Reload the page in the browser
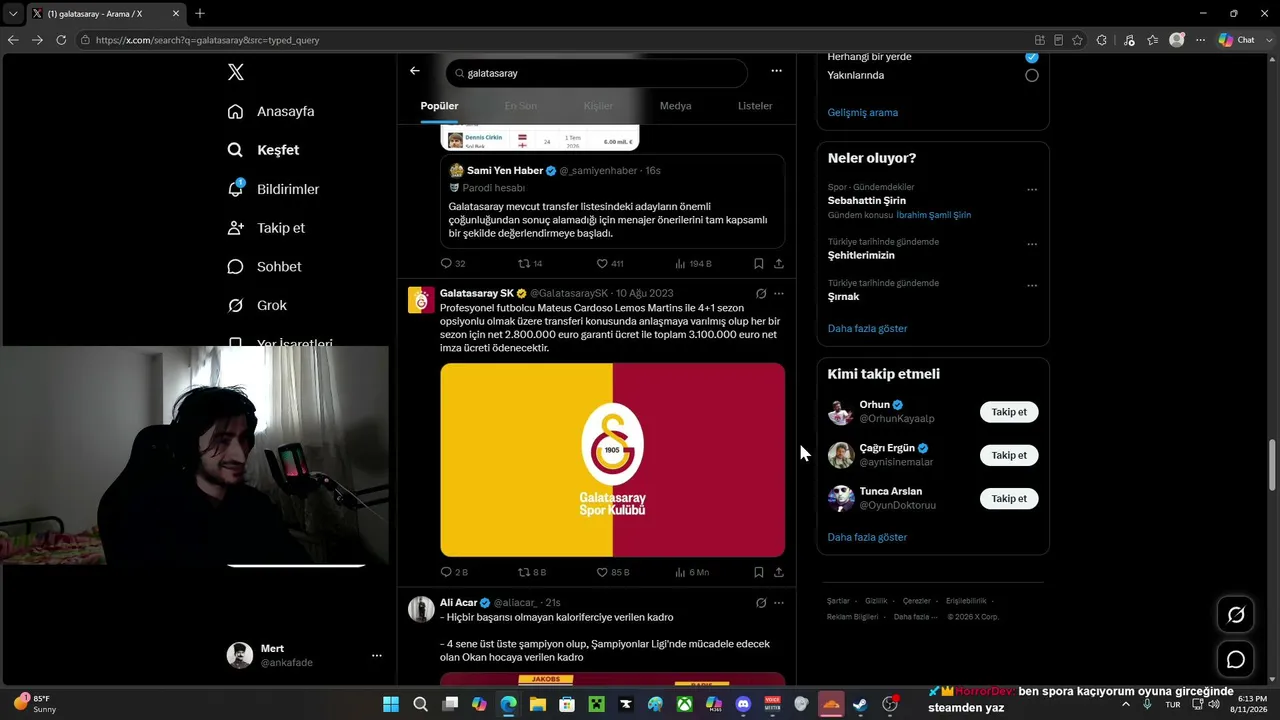This screenshot has width=1280, height=720. tap(61, 40)
